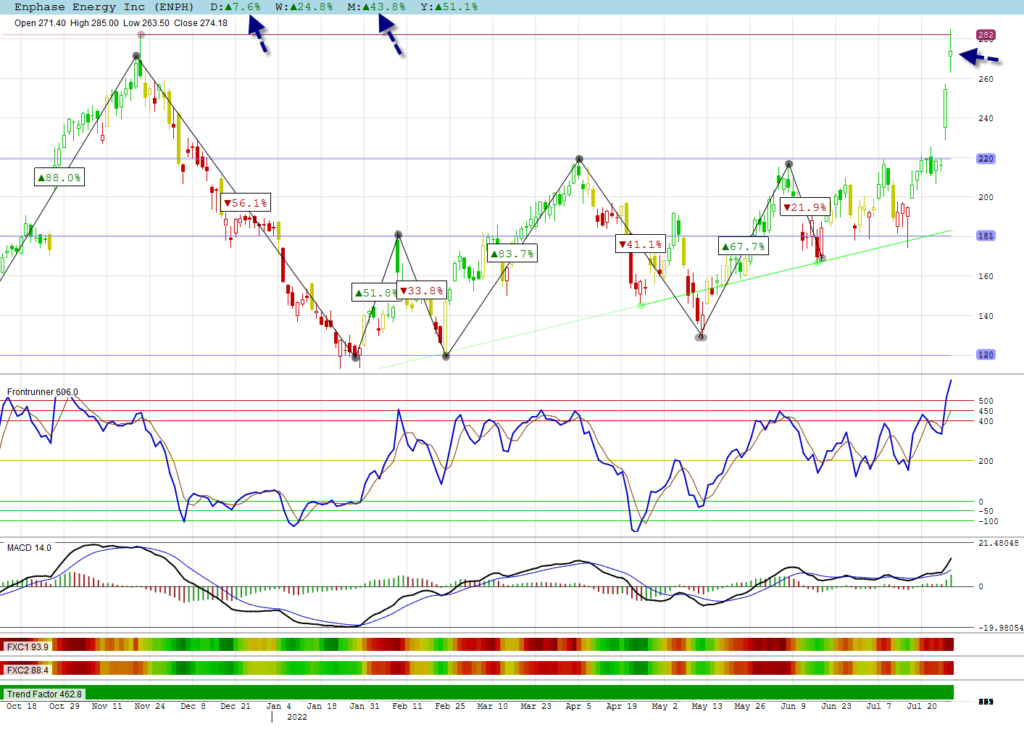1024x735 pixels.
Task: Click the Apr 5 date label
Action: [x=579, y=706]
